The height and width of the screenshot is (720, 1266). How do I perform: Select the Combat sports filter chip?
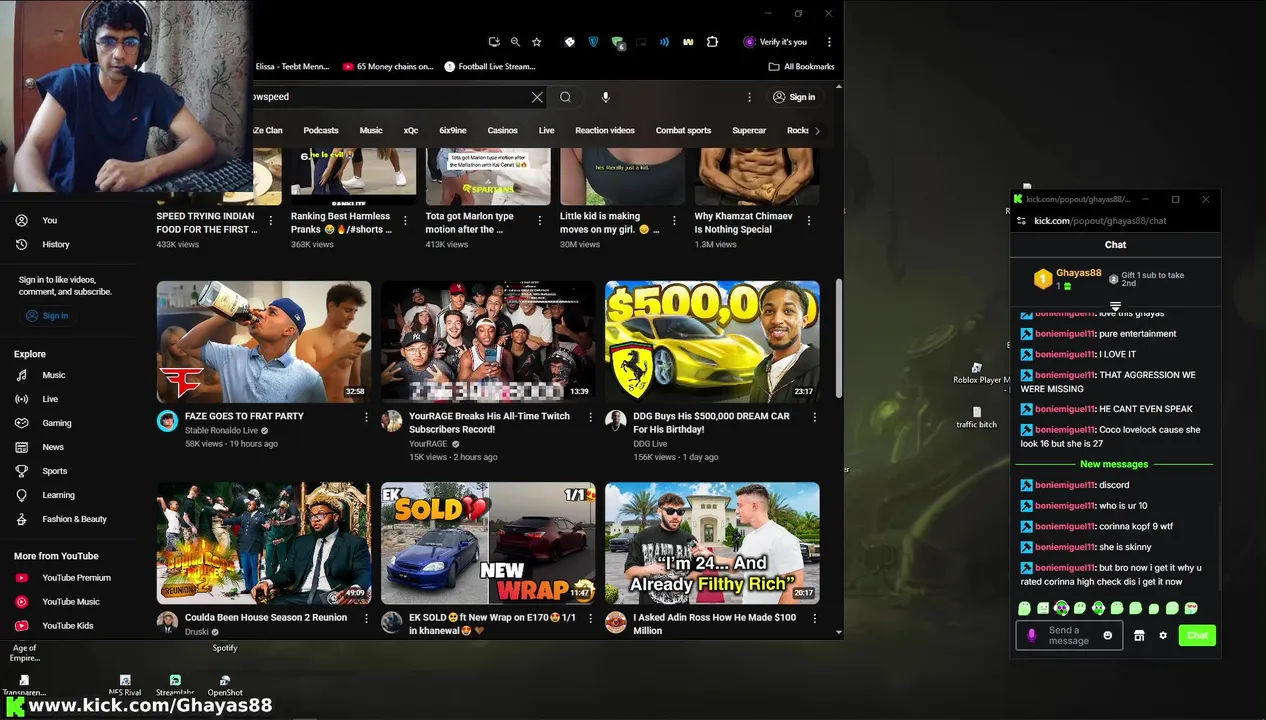click(x=684, y=131)
